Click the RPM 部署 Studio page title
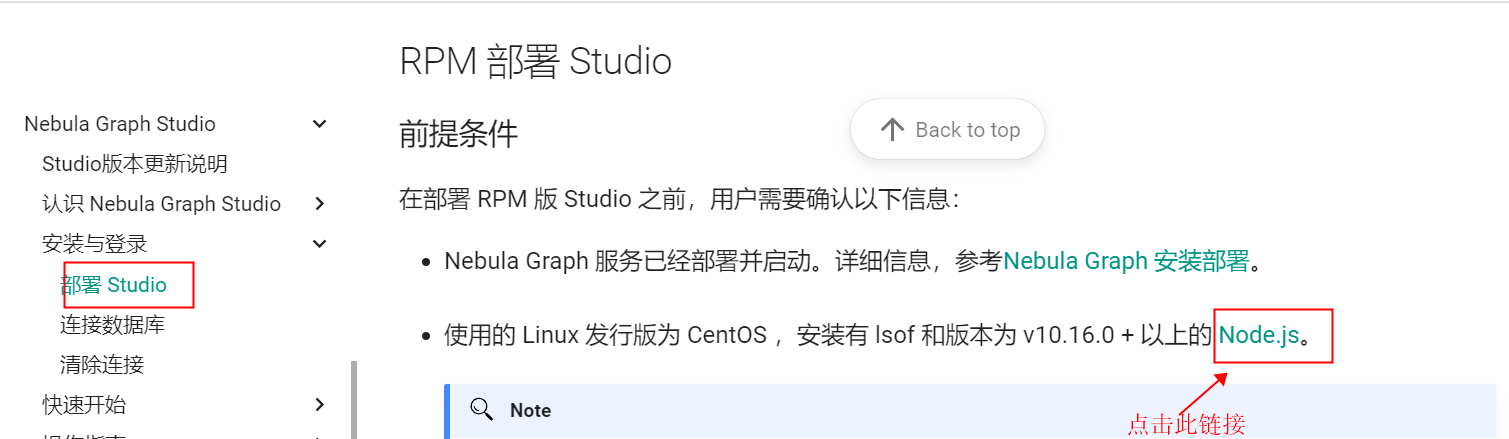The image size is (1509, 439). 535,61
